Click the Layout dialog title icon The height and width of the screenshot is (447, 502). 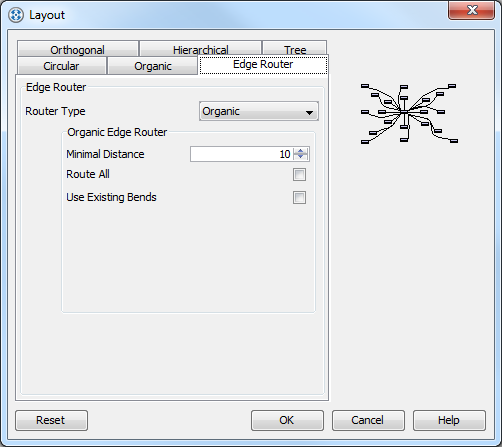point(16,15)
